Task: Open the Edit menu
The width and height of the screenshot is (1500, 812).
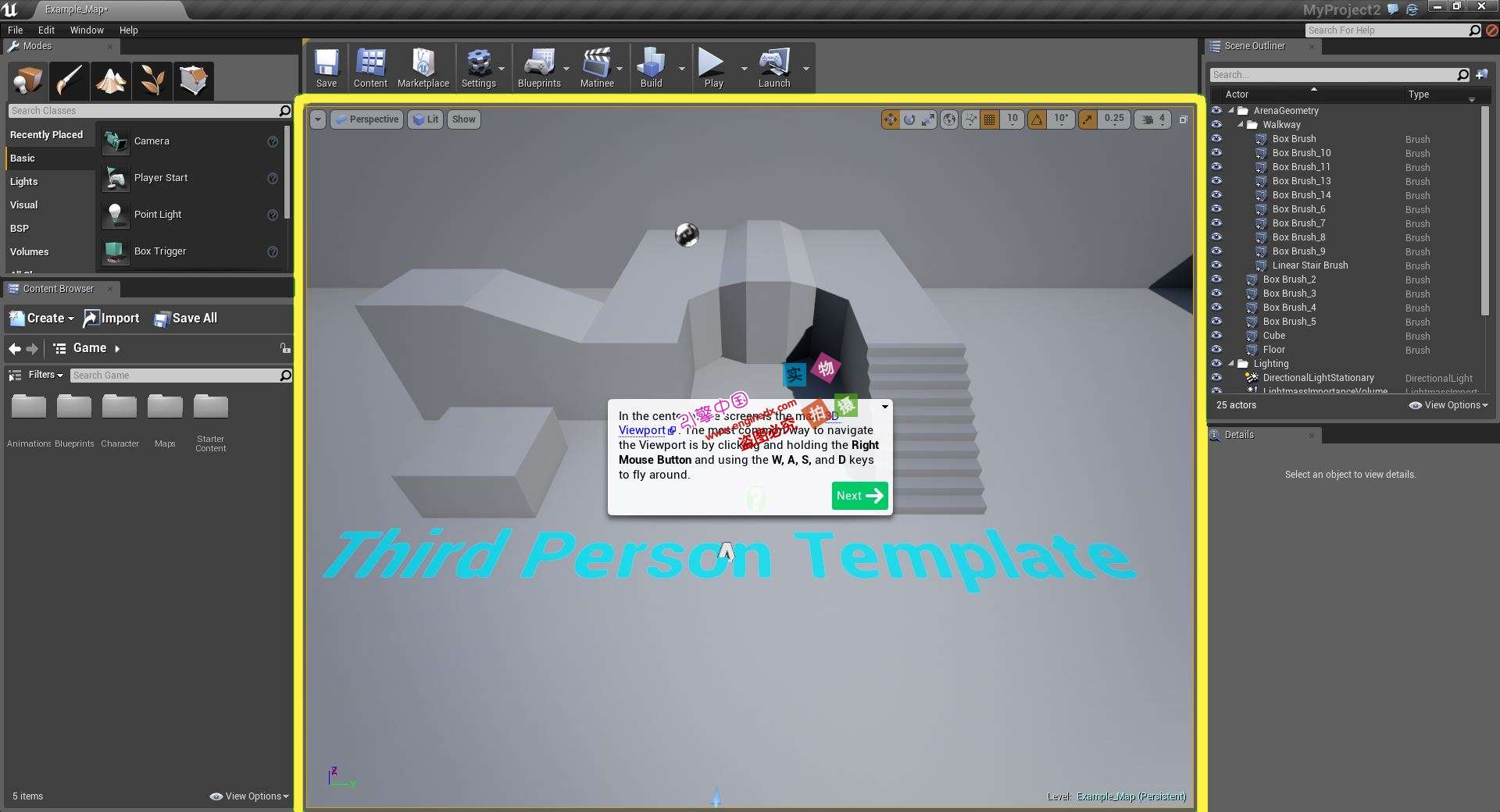Action: pyautogui.click(x=46, y=30)
